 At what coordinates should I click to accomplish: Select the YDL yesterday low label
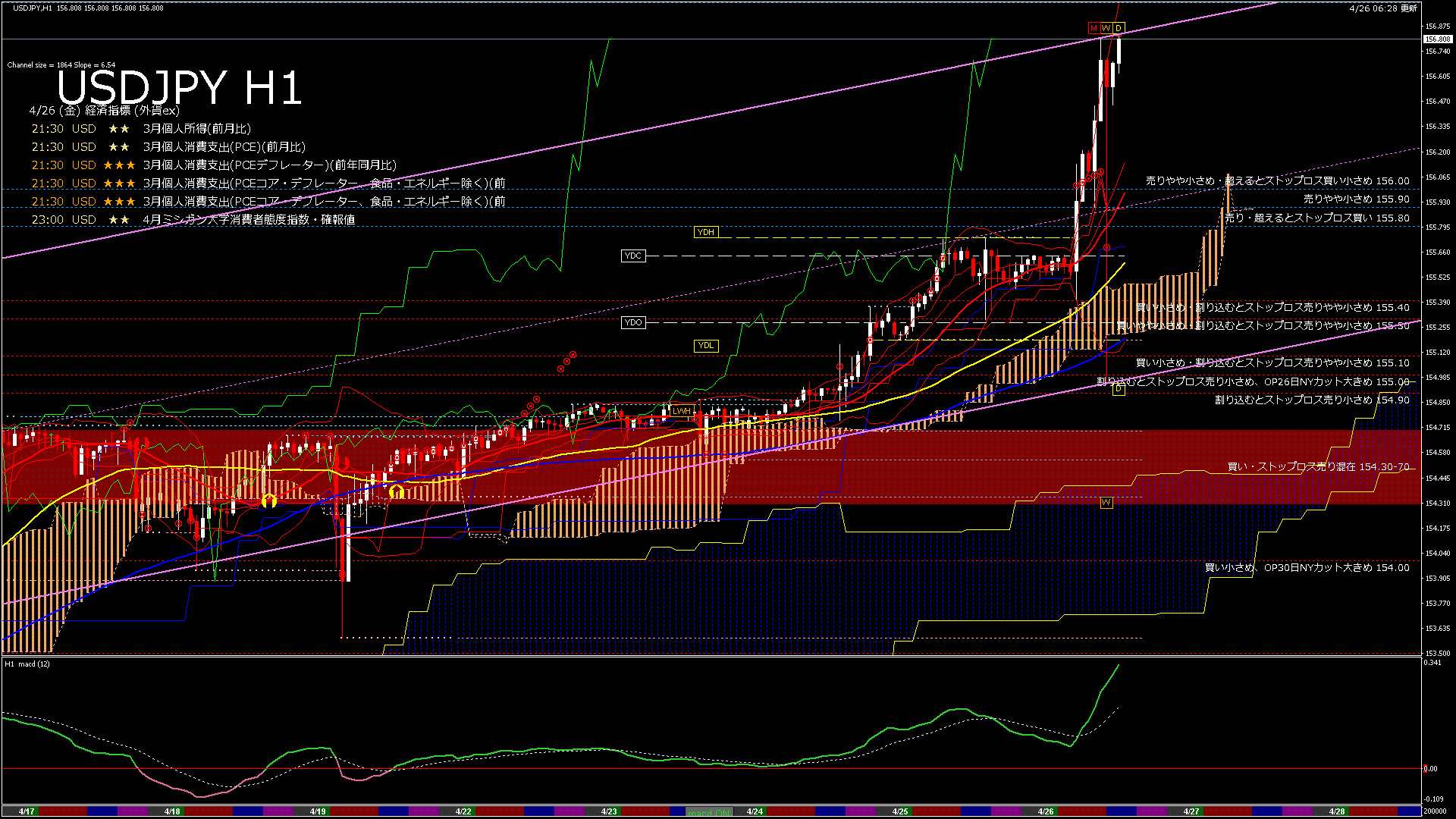click(x=706, y=346)
